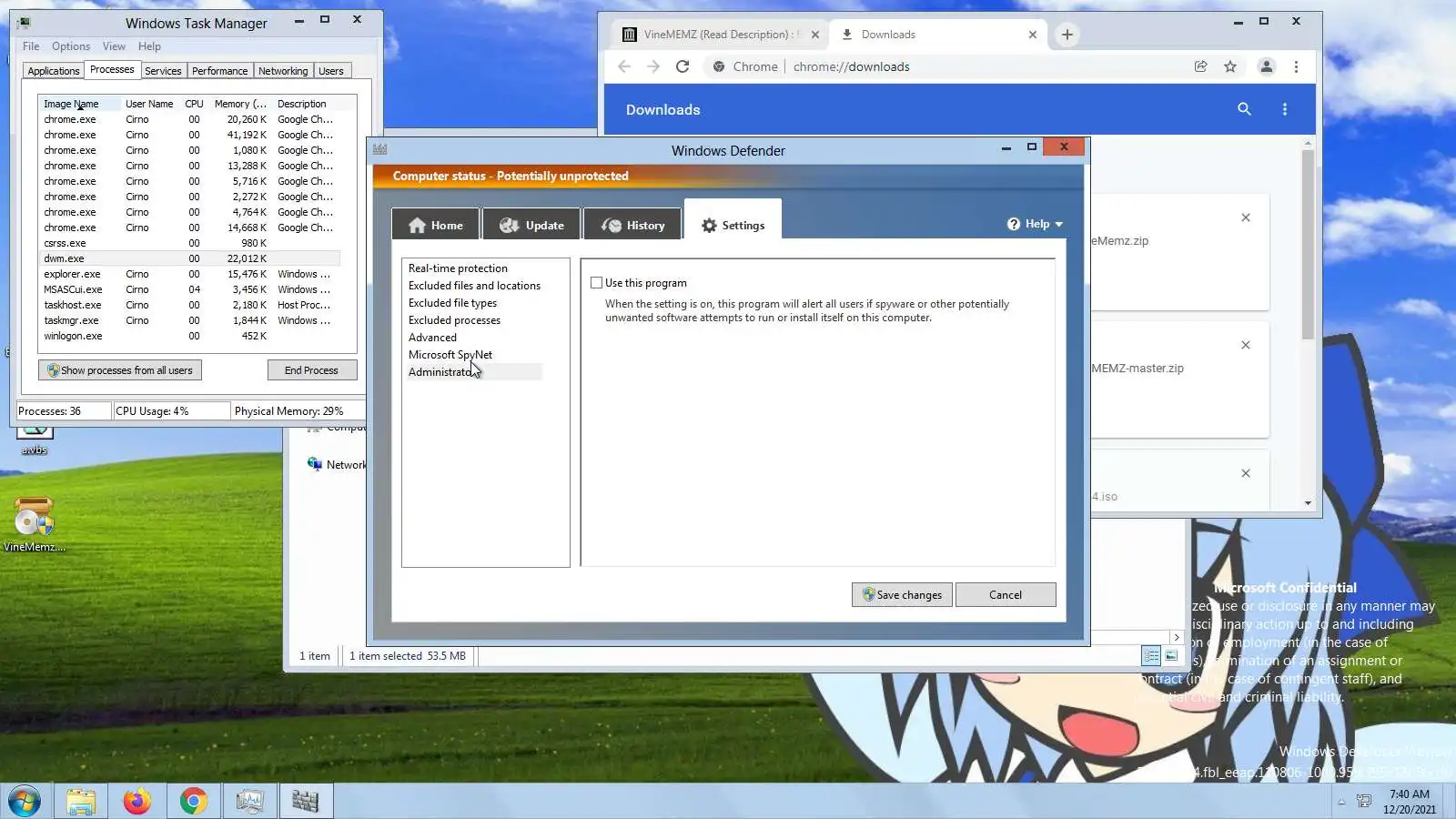Cancel Defender settings changes

(x=1006, y=595)
